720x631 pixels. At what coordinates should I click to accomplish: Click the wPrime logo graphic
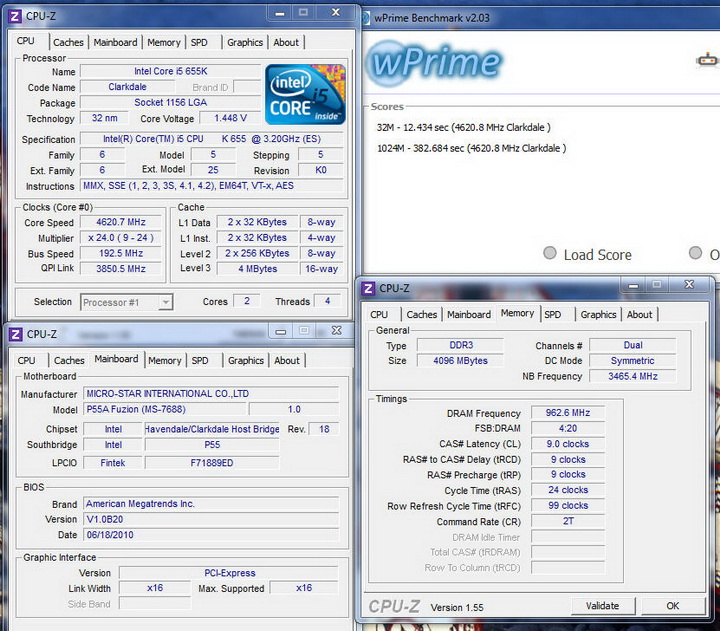coord(434,63)
